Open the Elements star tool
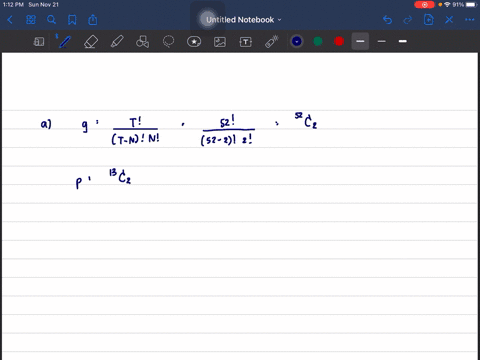480x360 pixels. (194, 42)
